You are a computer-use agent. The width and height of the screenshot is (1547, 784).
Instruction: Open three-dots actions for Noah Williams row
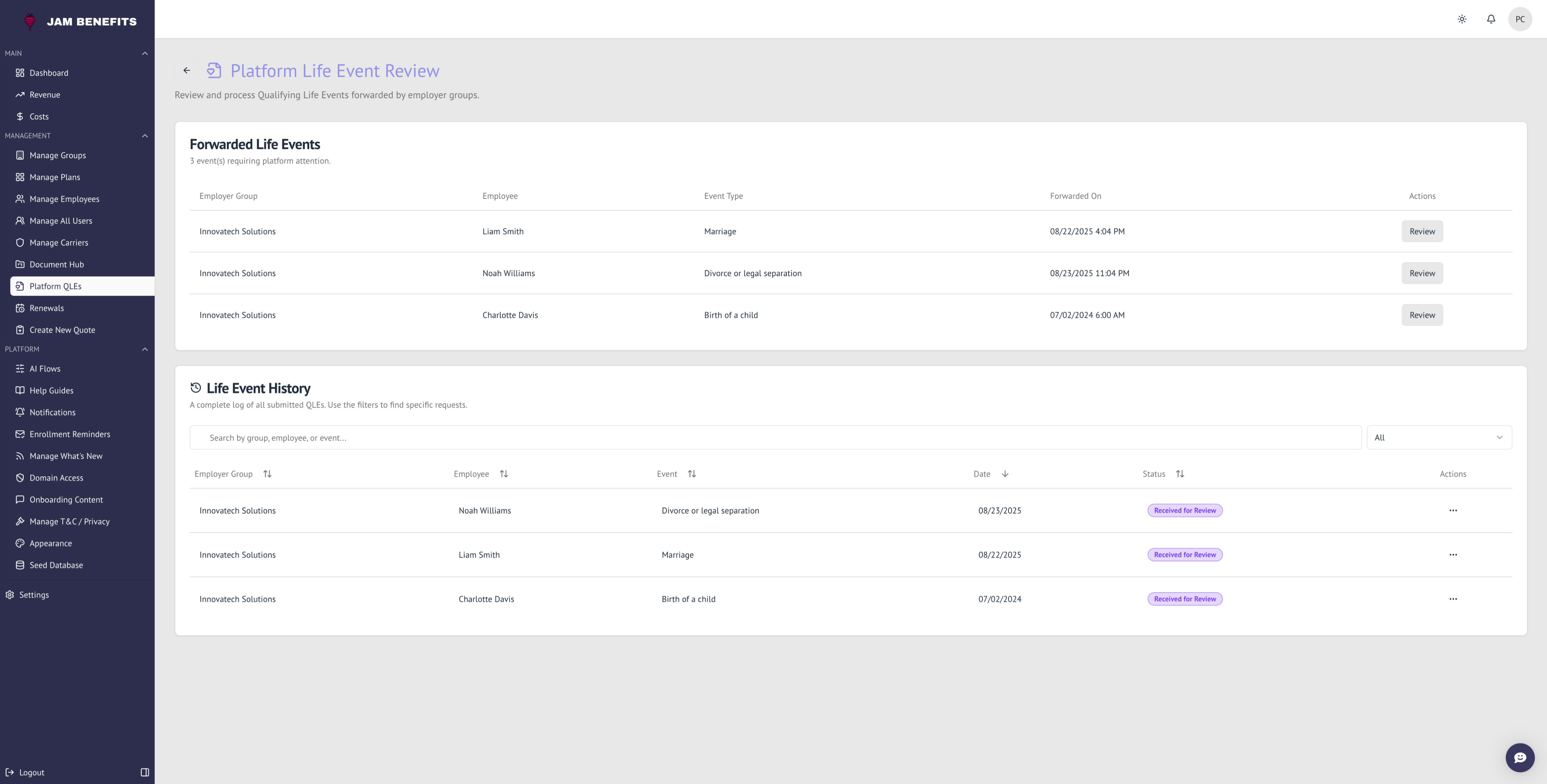pyautogui.click(x=1453, y=510)
